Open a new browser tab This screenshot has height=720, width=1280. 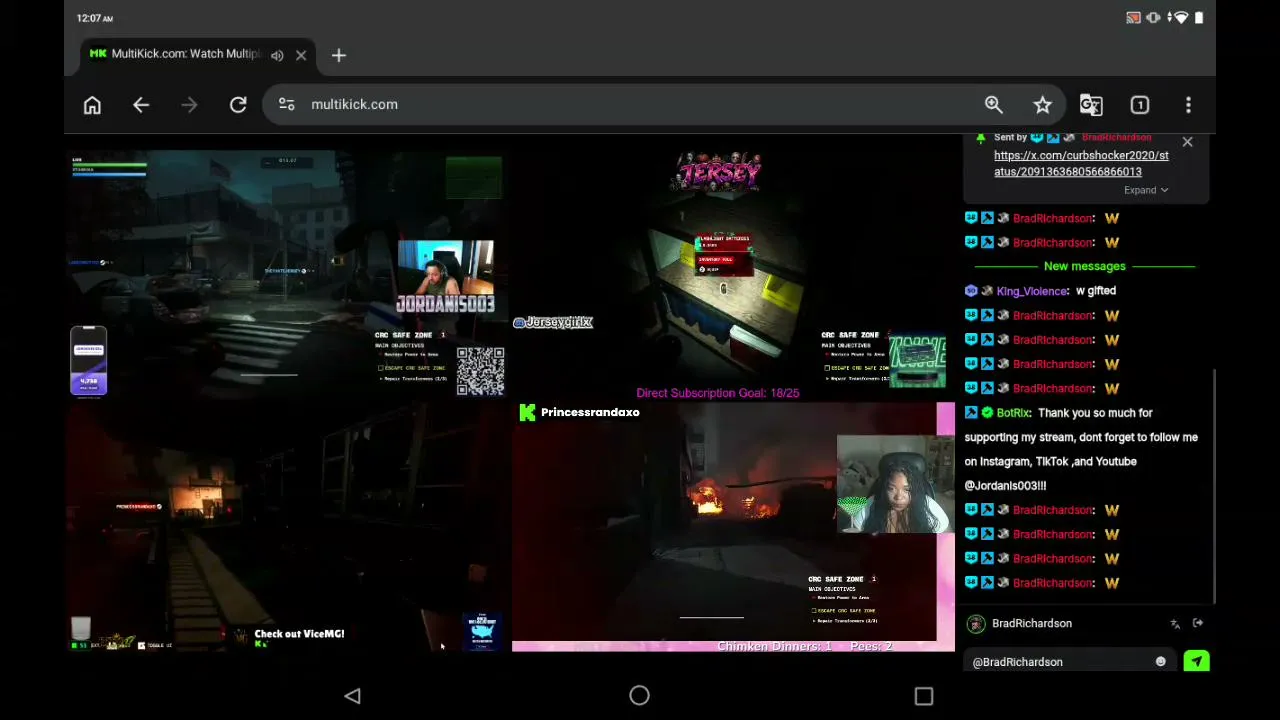click(x=339, y=55)
